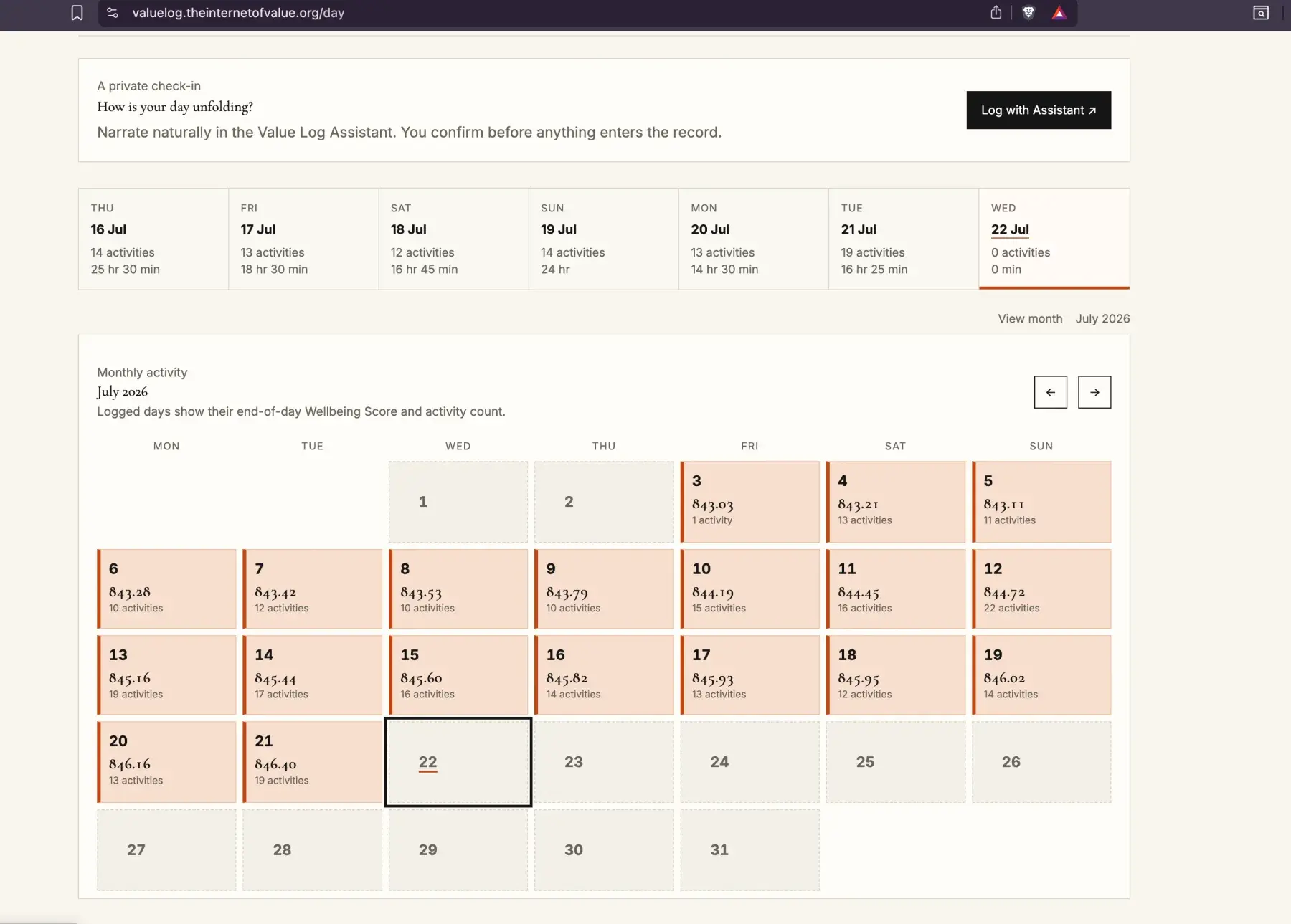Open July 9 calendar cell with 843.79
Image resolution: width=1291 pixels, height=924 pixels.
[x=604, y=589]
